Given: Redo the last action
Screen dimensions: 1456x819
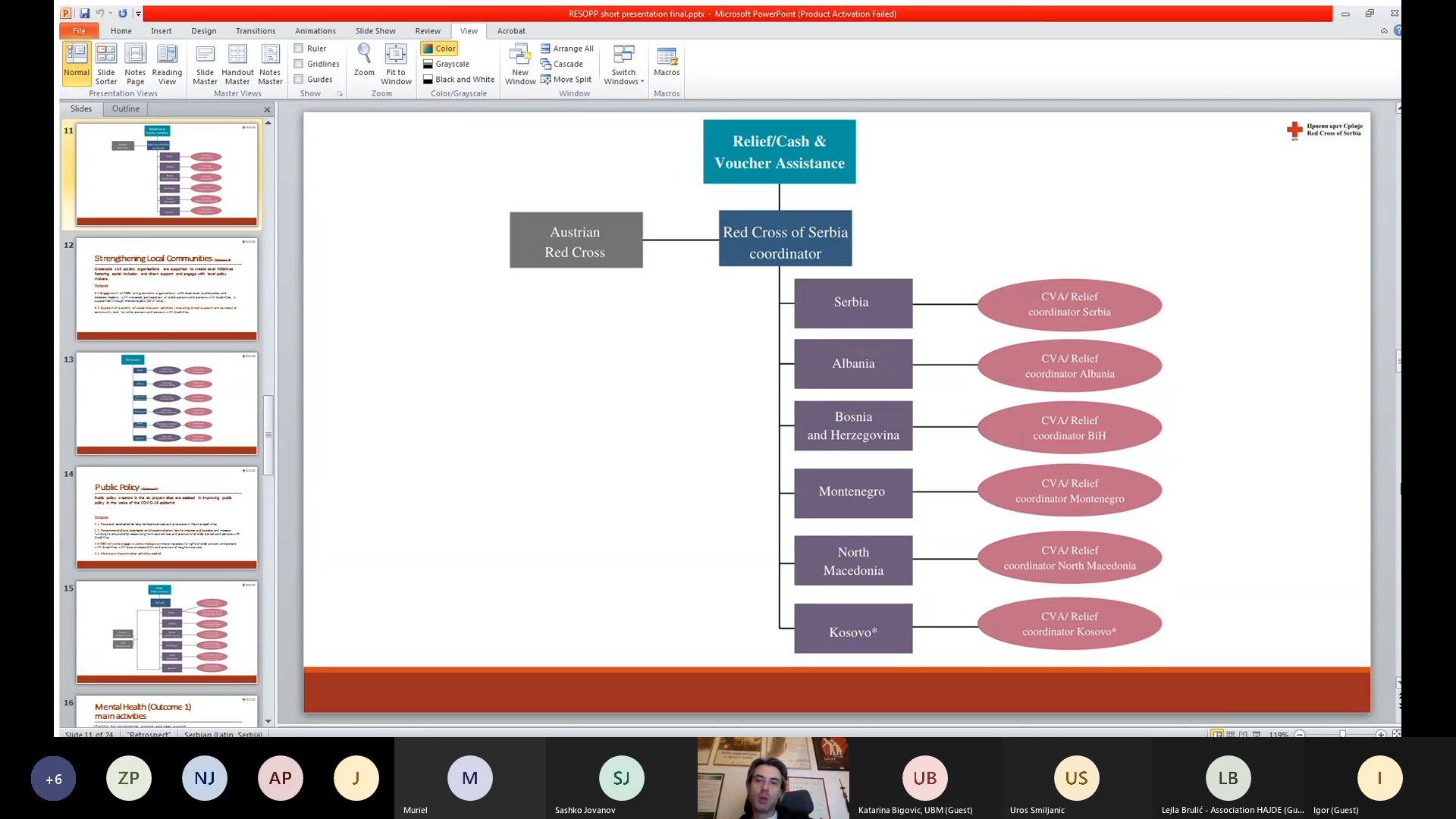Looking at the screenshot, I should point(123,14).
